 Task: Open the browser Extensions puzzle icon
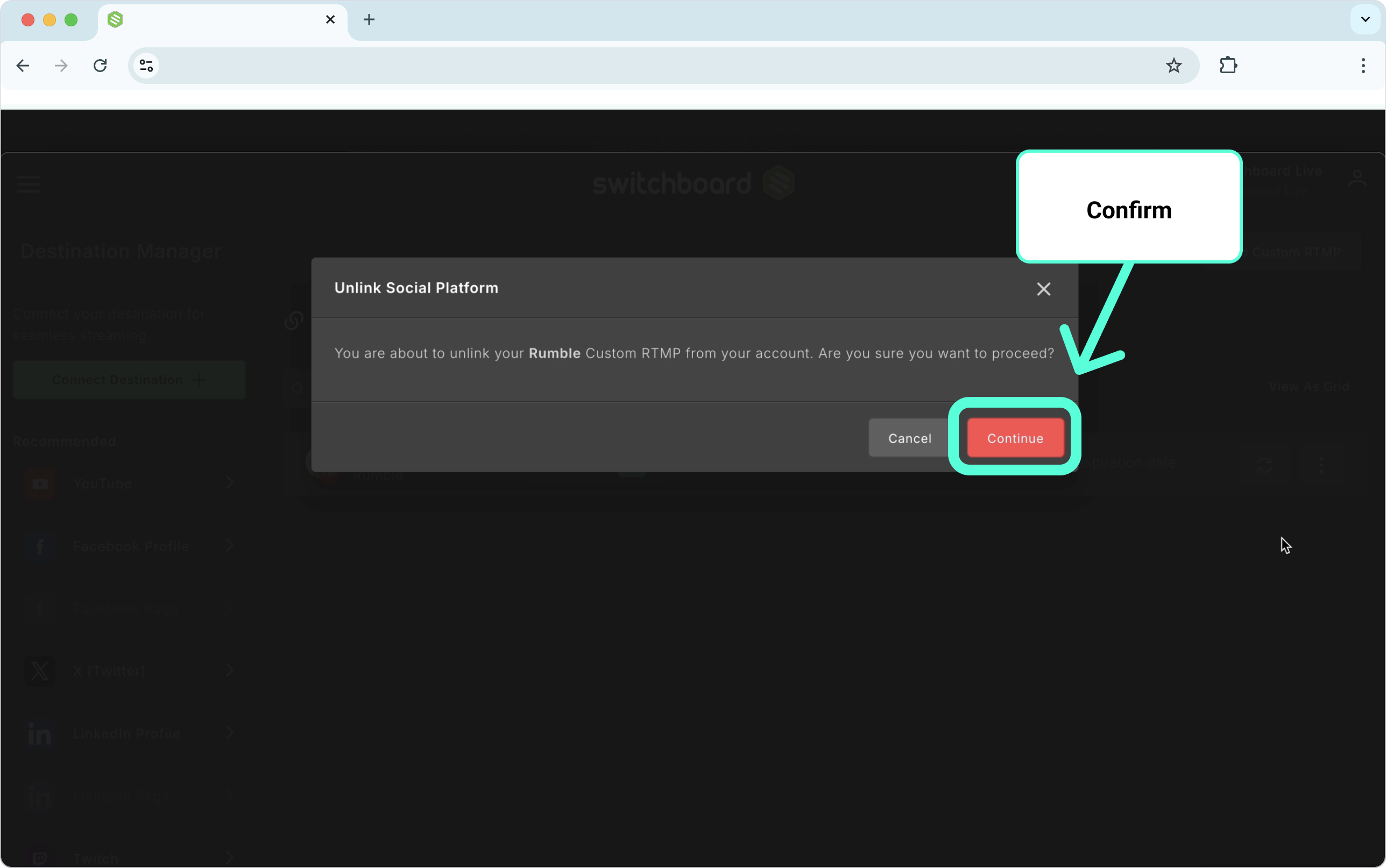(x=1228, y=66)
